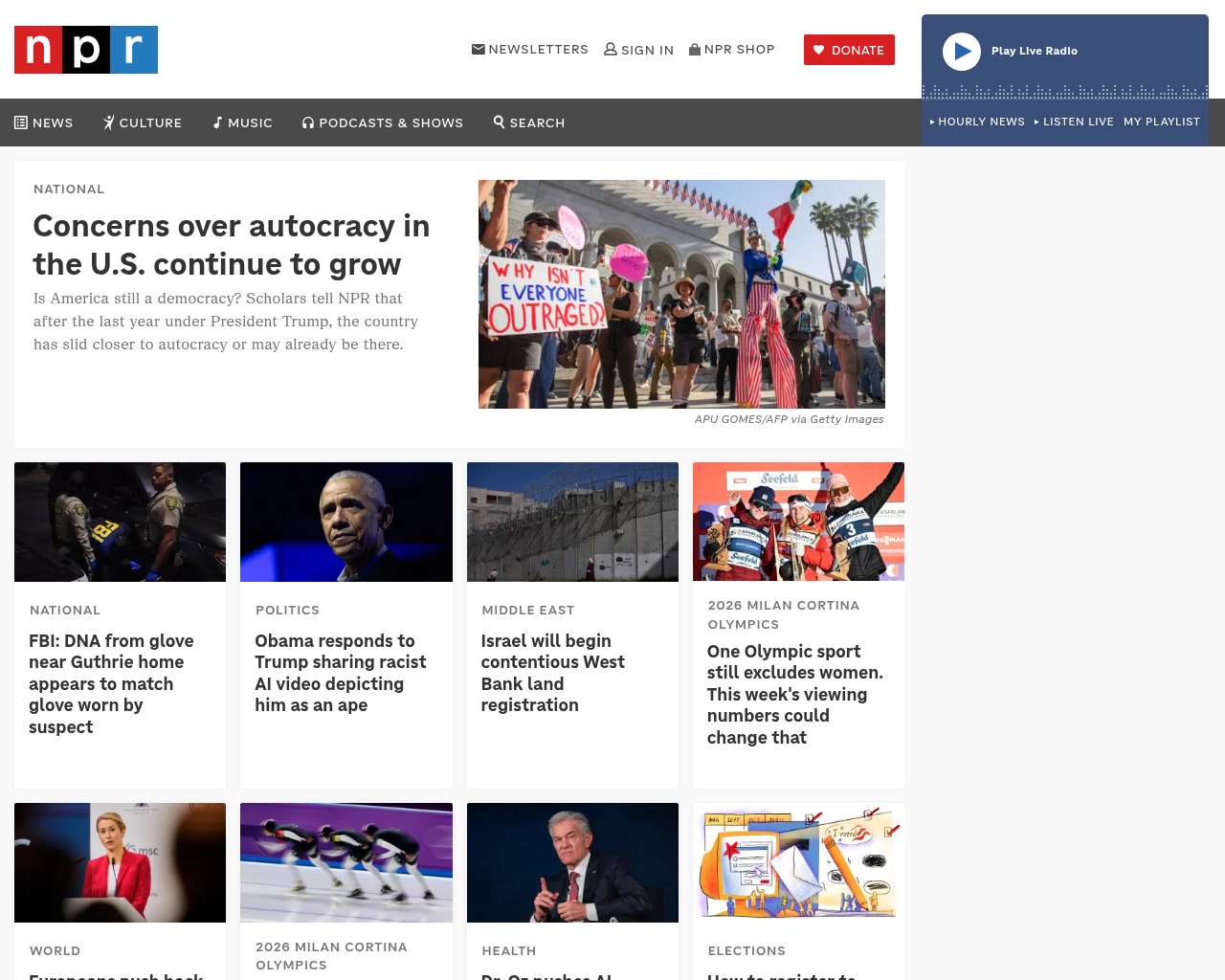
Task: Open My Playlist
Action: tap(1162, 122)
